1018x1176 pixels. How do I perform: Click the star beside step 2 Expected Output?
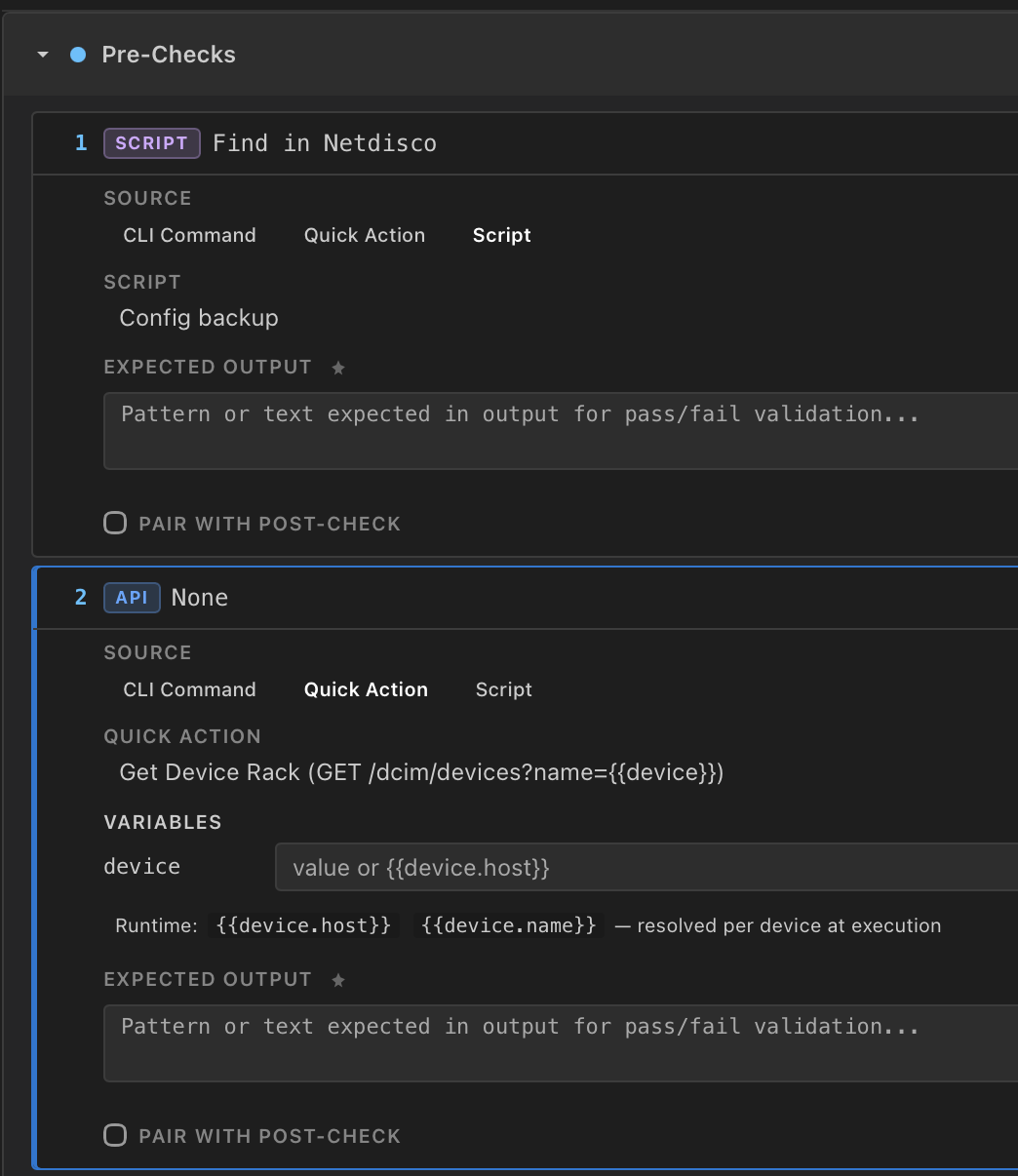pos(338,979)
